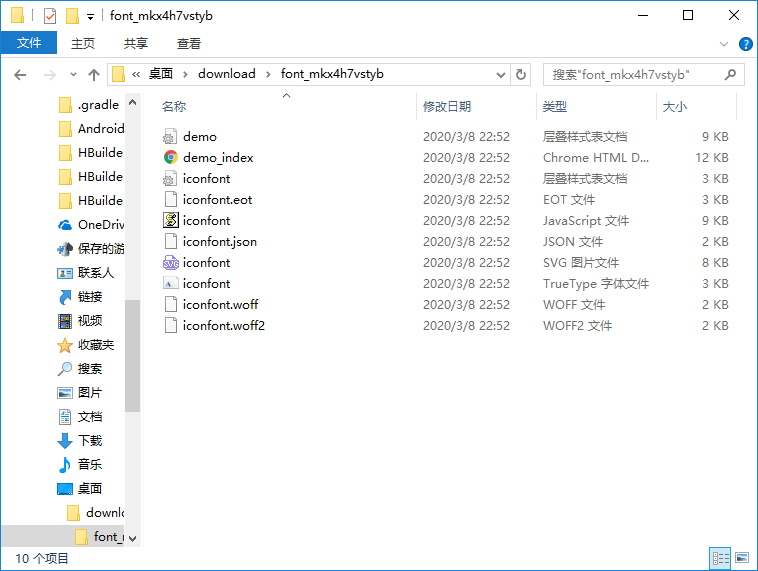The height and width of the screenshot is (571, 758).
Task: Click the properties quick access icon
Action: 50,16
